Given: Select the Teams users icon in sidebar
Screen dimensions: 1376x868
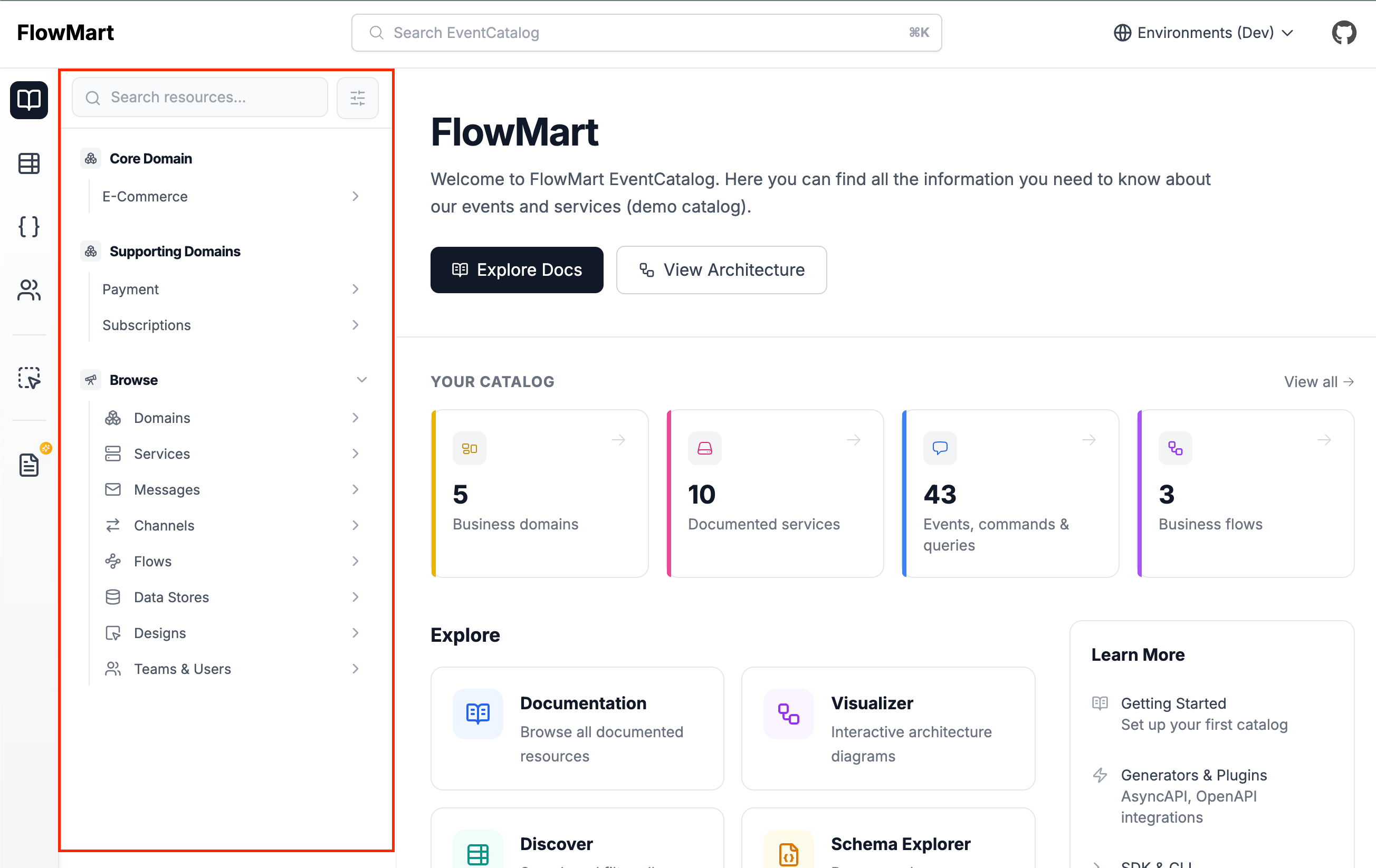Looking at the screenshot, I should [28, 291].
